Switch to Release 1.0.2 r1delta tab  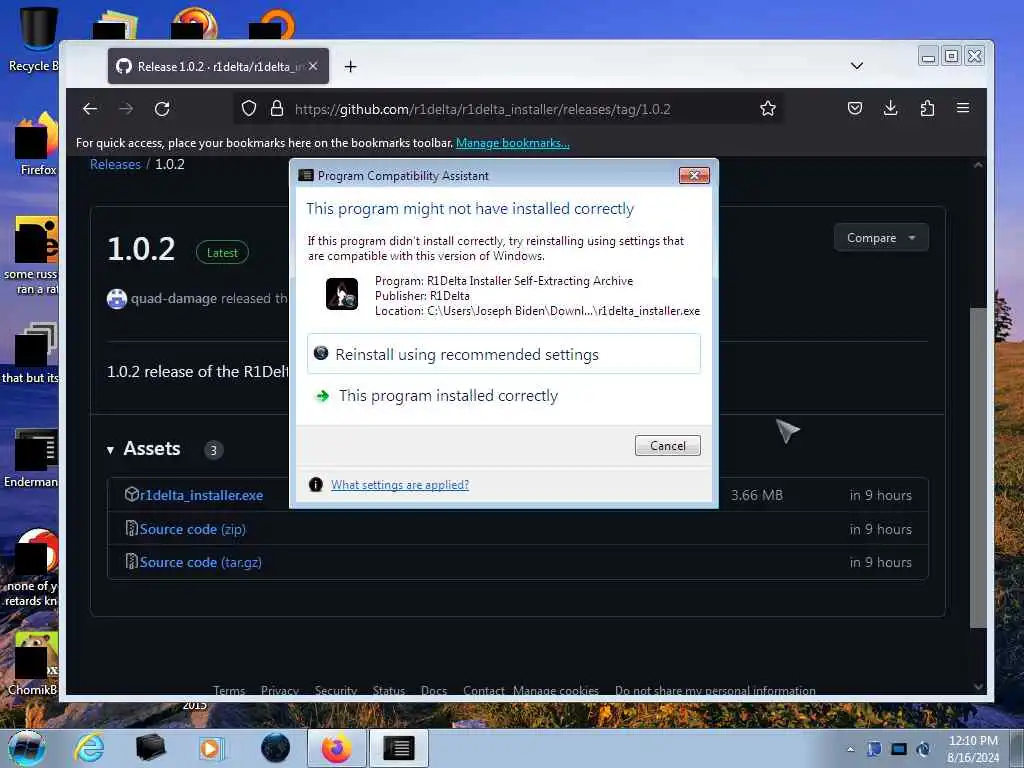click(218, 66)
